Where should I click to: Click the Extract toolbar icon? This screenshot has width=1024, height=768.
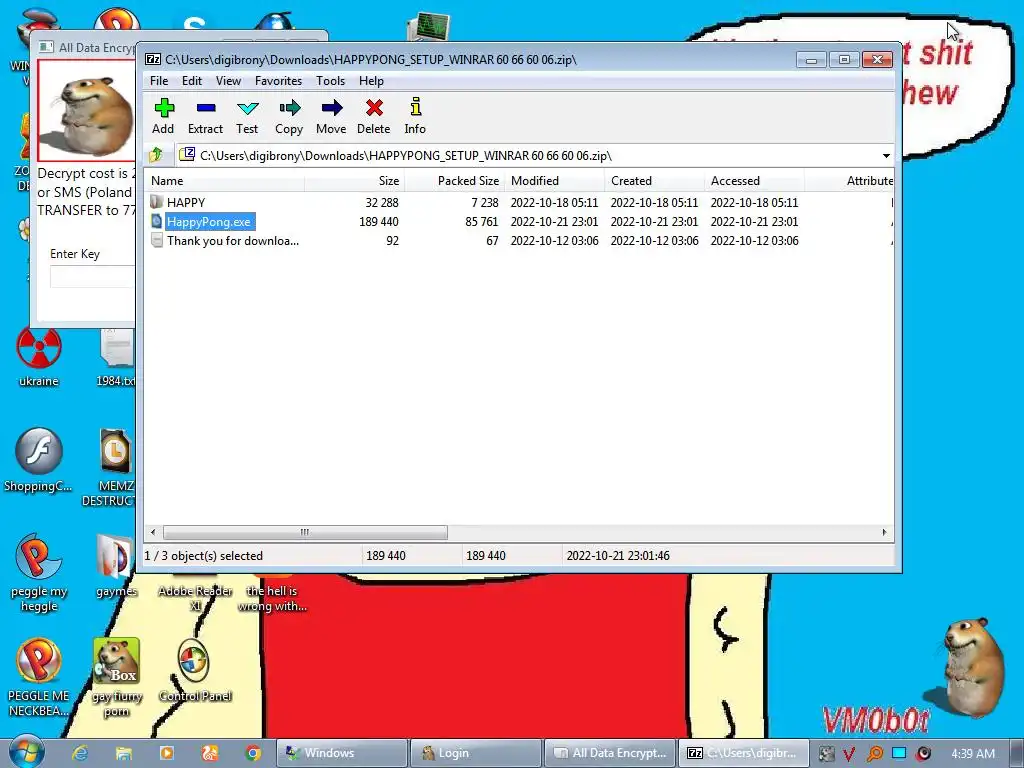click(x=206, y=116)
